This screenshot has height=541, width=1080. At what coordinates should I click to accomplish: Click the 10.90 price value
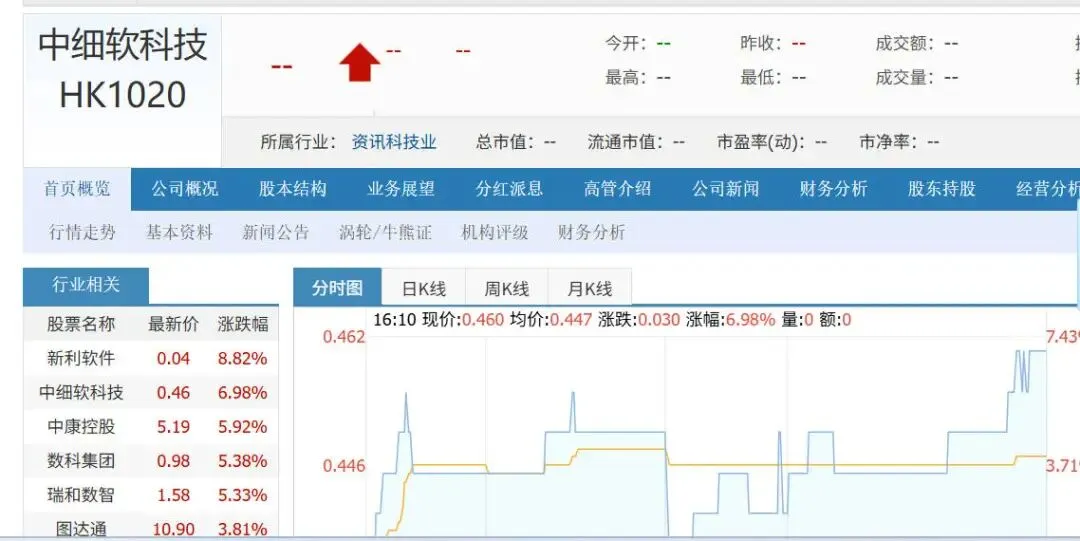tap(174, 529)
